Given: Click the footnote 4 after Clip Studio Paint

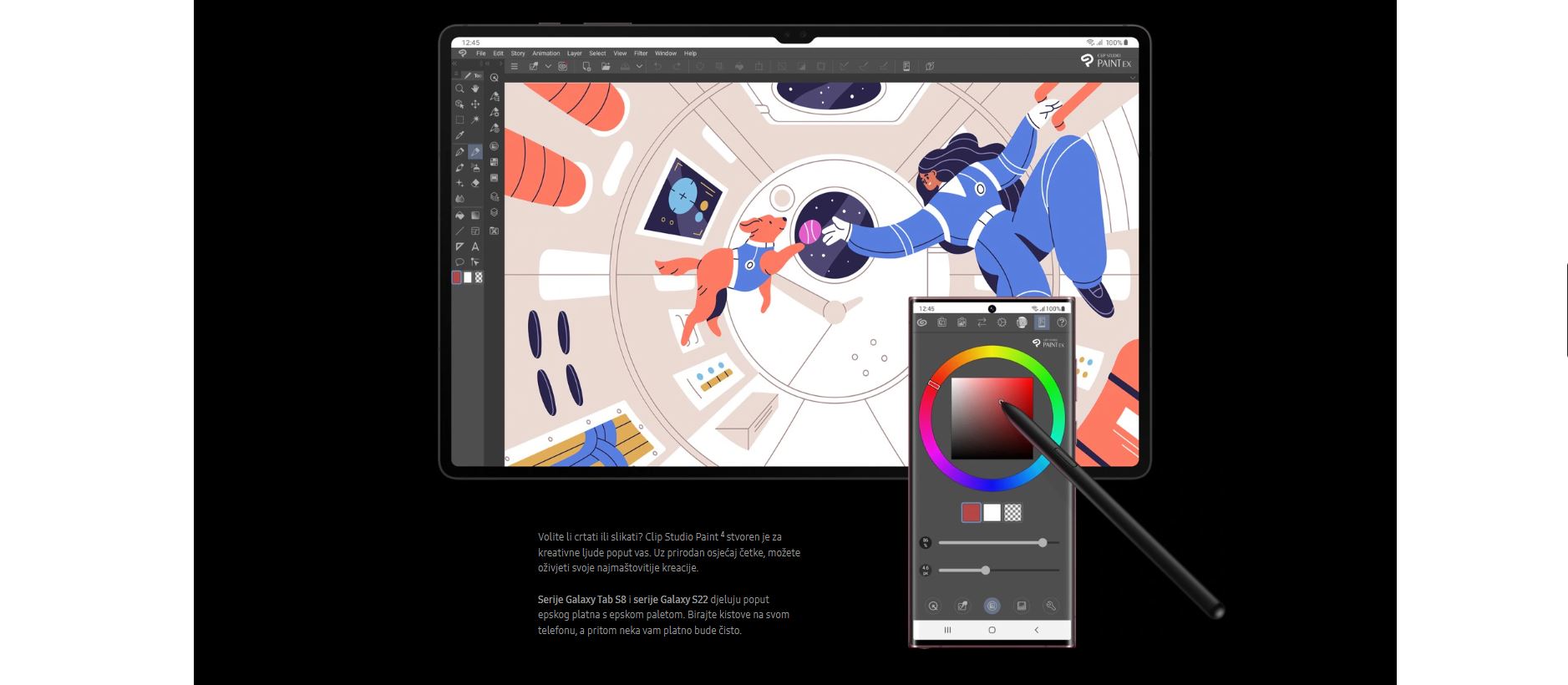Looking at the screenshot, I should tap(723, 534).
